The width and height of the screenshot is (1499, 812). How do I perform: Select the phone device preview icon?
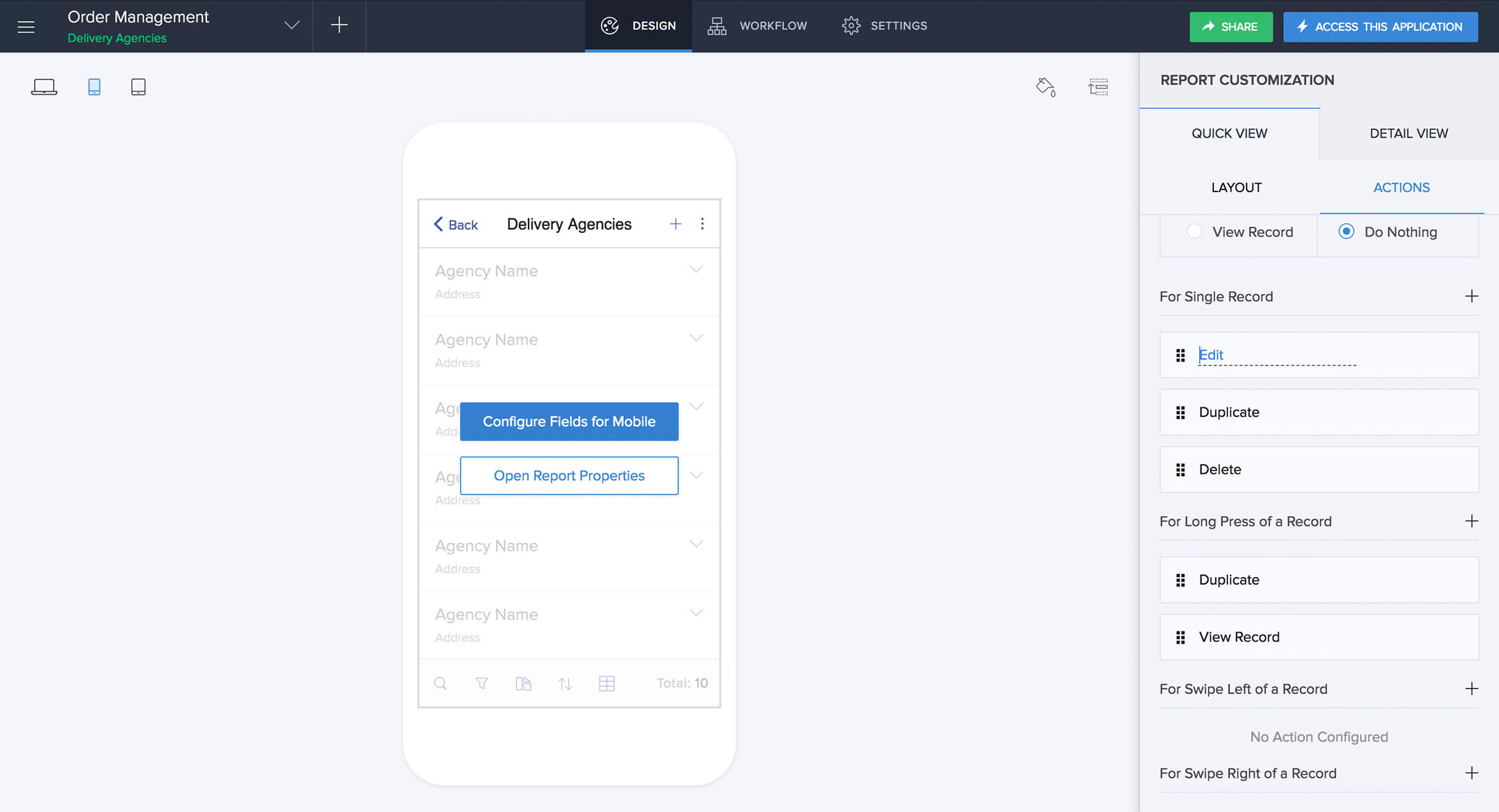[94, 86]
